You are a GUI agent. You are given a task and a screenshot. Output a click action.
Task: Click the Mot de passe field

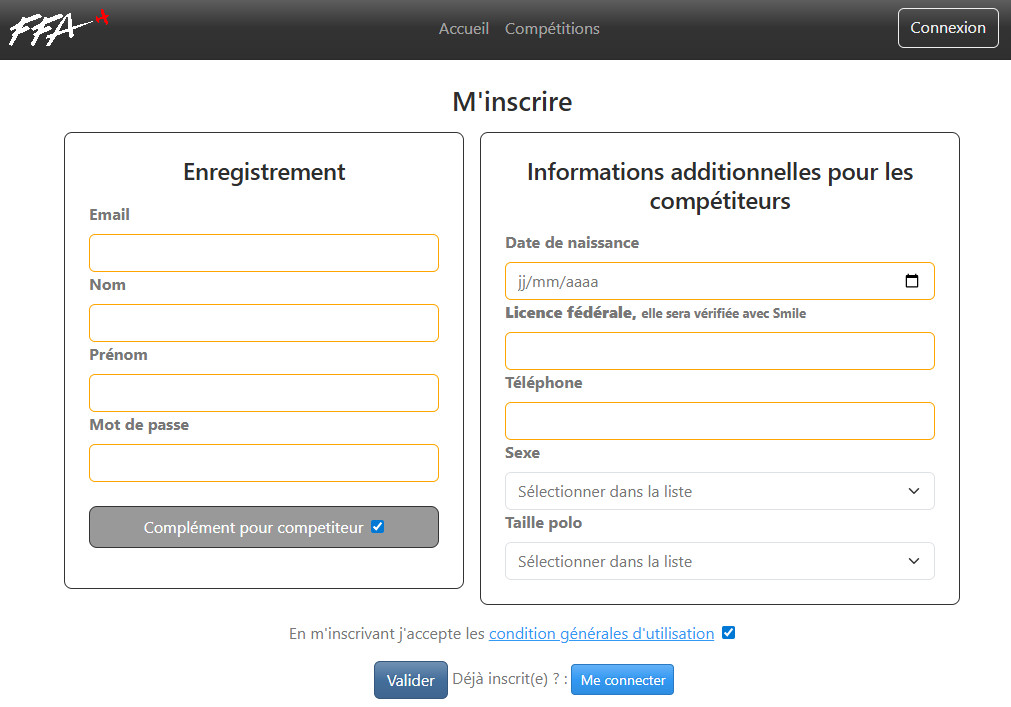click(263, 463)
